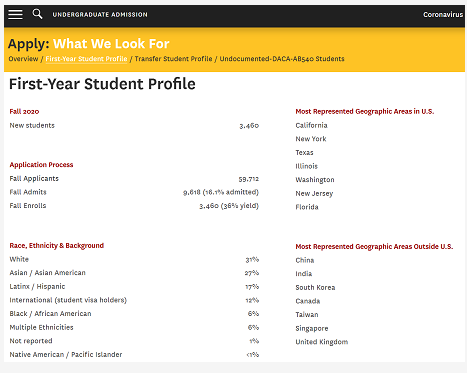Screen dimensions: 467x373
Task: Open the hamburger menu icon
Action: (x=15, y=14)
